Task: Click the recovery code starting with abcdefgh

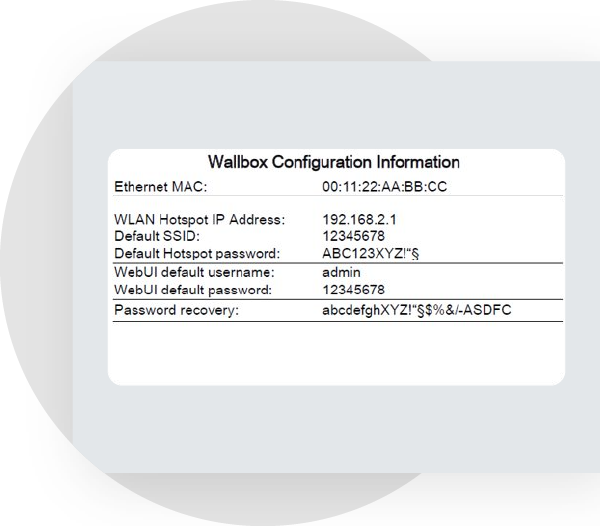Action: point(417,311)
